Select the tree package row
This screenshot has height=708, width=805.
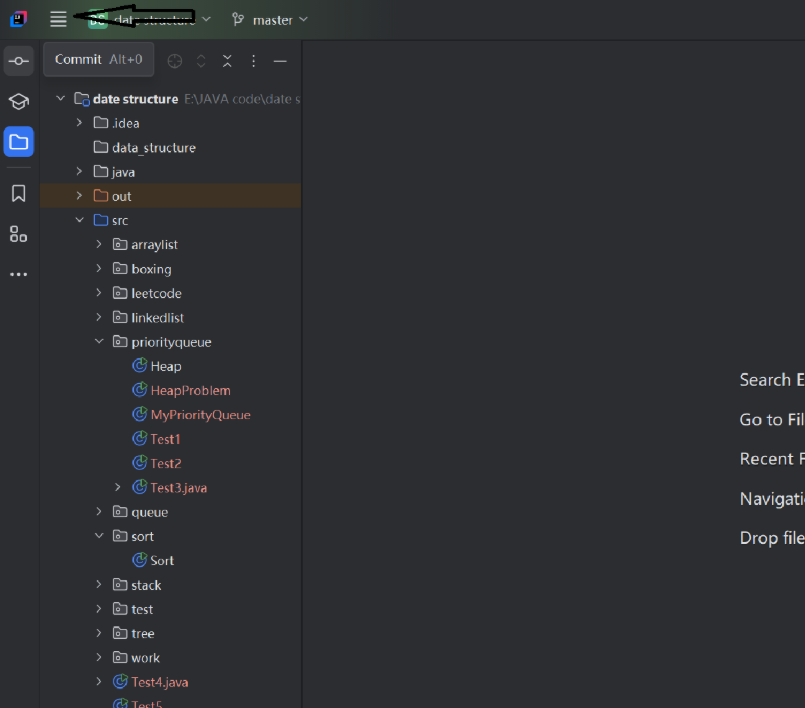(x=170, y=633)
